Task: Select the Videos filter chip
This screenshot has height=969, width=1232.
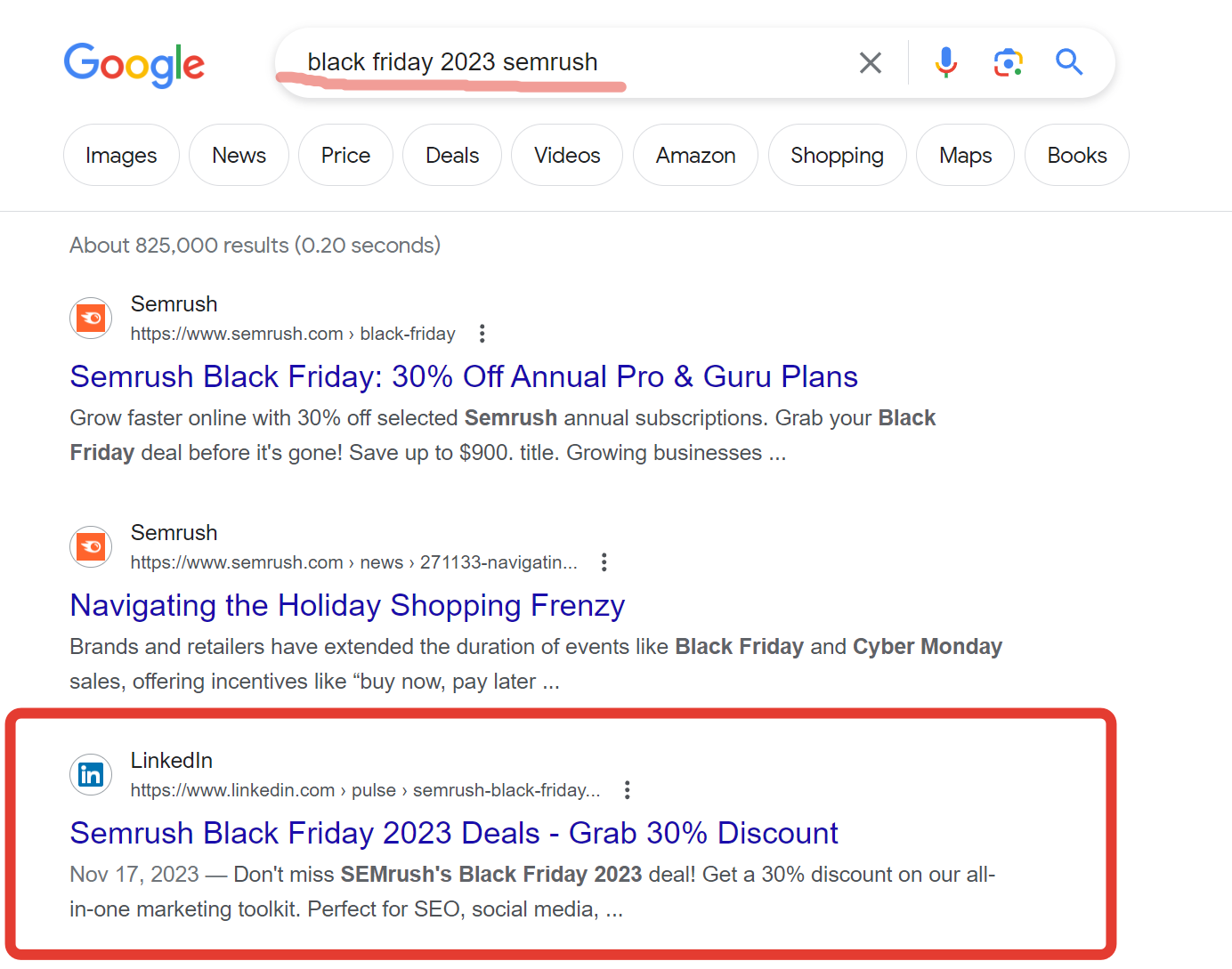Action: click(567, 156)
